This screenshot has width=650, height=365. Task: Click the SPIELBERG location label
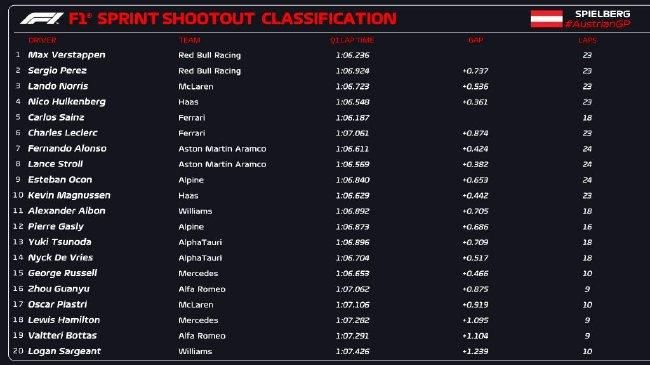click(x=602, y=14)
